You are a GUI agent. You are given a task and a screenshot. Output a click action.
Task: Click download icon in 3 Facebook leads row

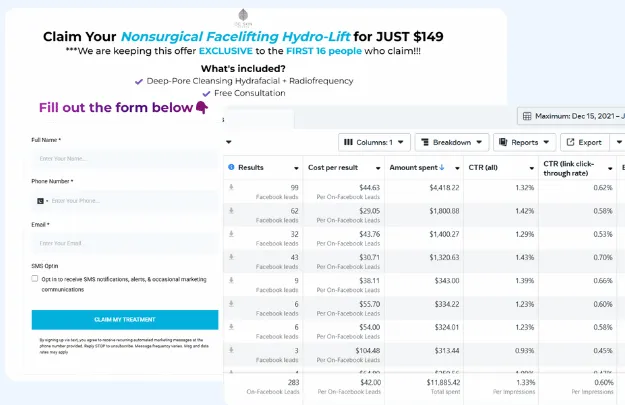[231, 350]
